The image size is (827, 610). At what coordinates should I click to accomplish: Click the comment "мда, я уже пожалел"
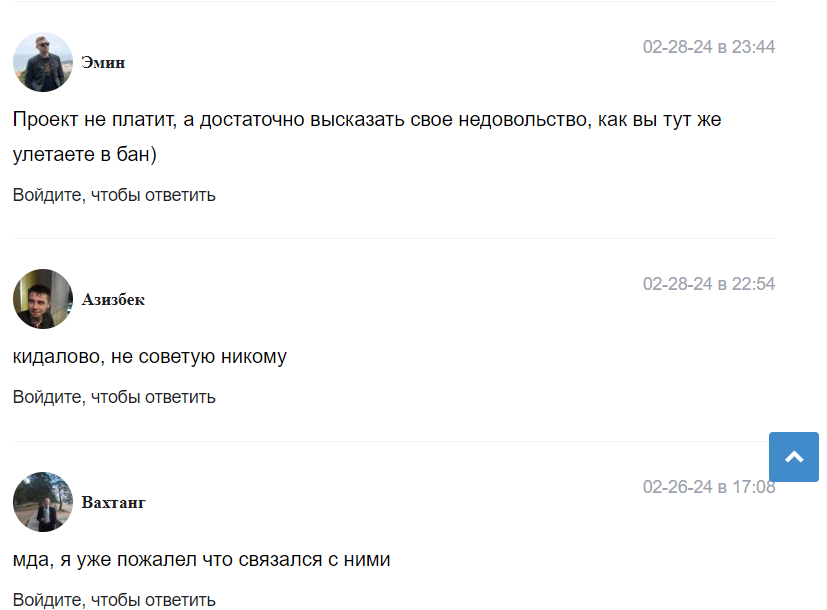pyautogui.click(x=201, y=559)
